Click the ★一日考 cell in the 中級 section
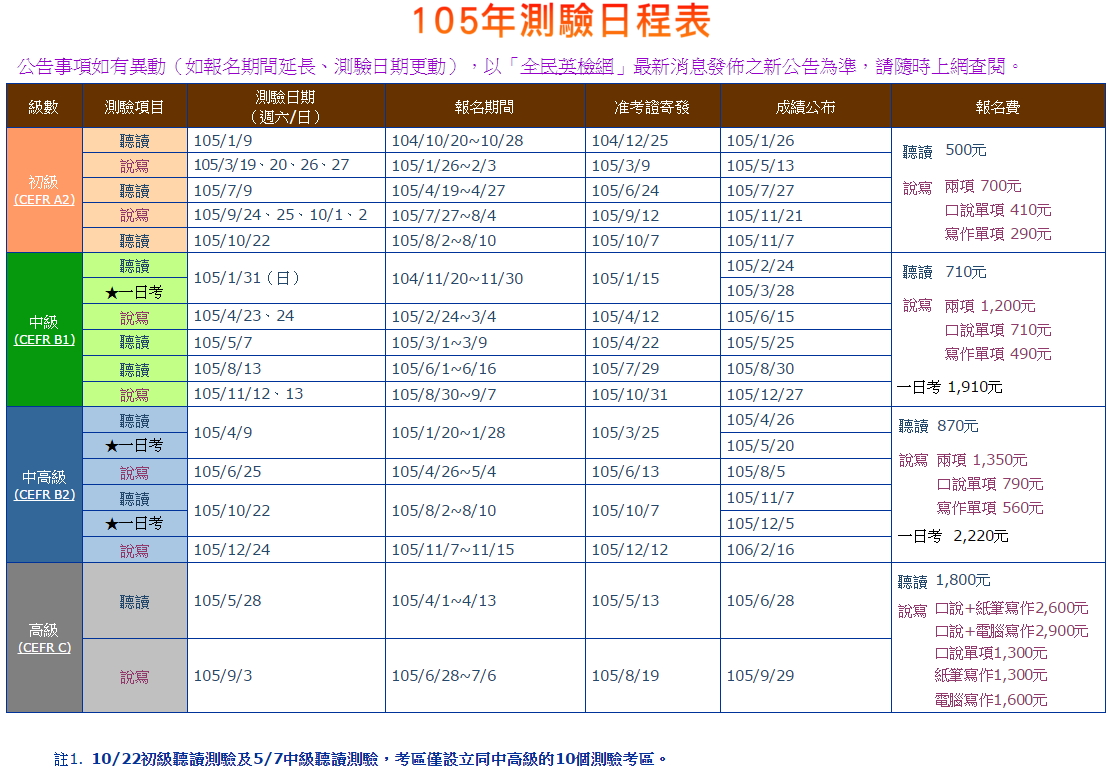Viewport: 1109px width, 769px height. (x=134, y=291)
